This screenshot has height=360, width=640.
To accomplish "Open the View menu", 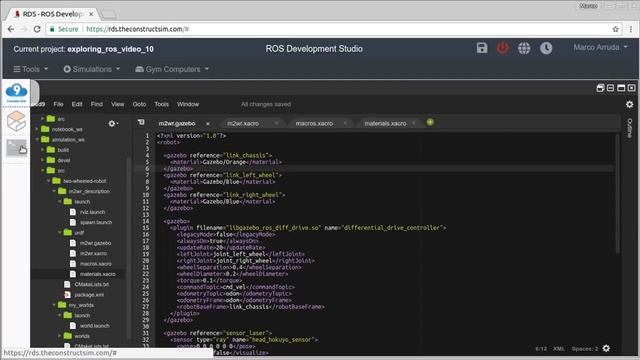I will (x=118, y=104).
